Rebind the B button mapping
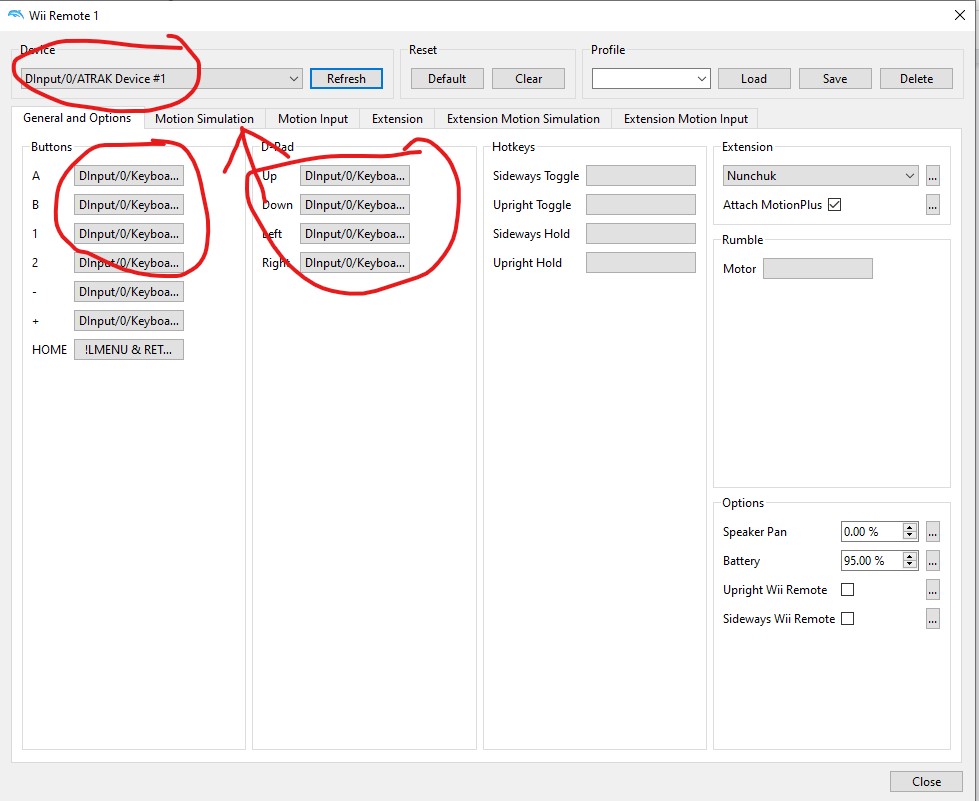This screenshot has width=979, height=801. point(129,205)
